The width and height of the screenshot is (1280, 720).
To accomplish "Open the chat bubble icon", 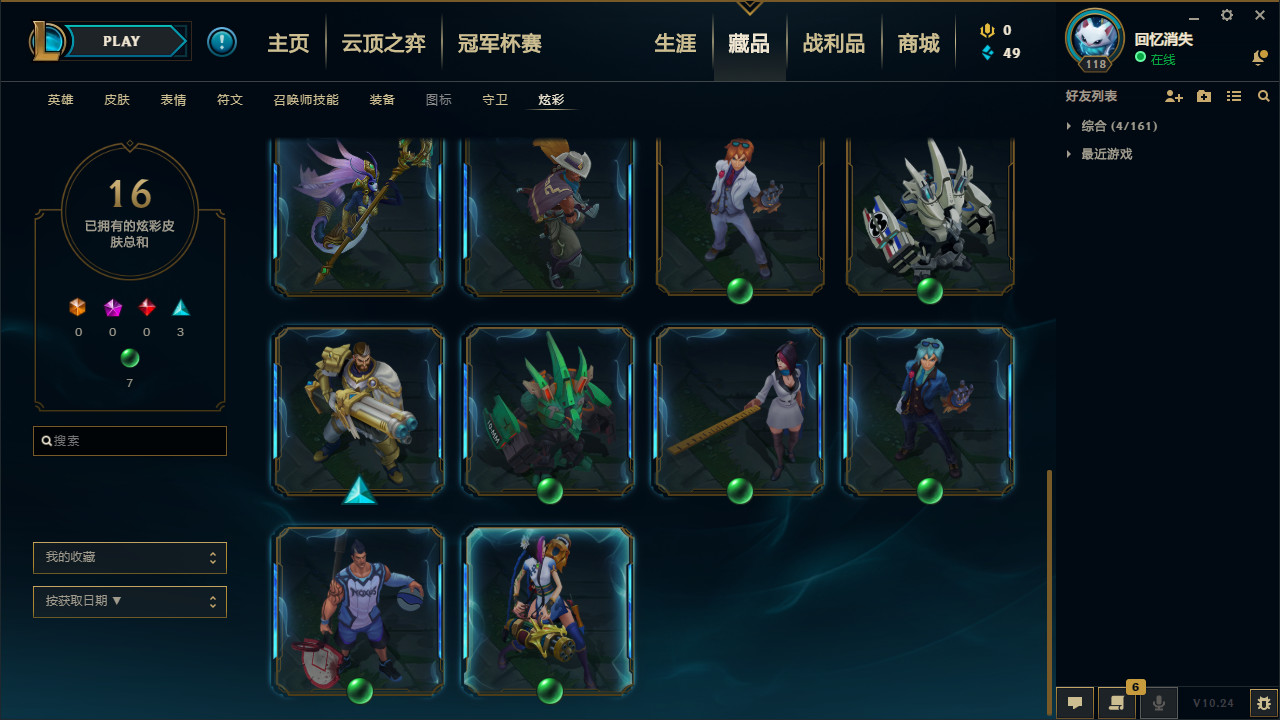I will click(1075, 703).
